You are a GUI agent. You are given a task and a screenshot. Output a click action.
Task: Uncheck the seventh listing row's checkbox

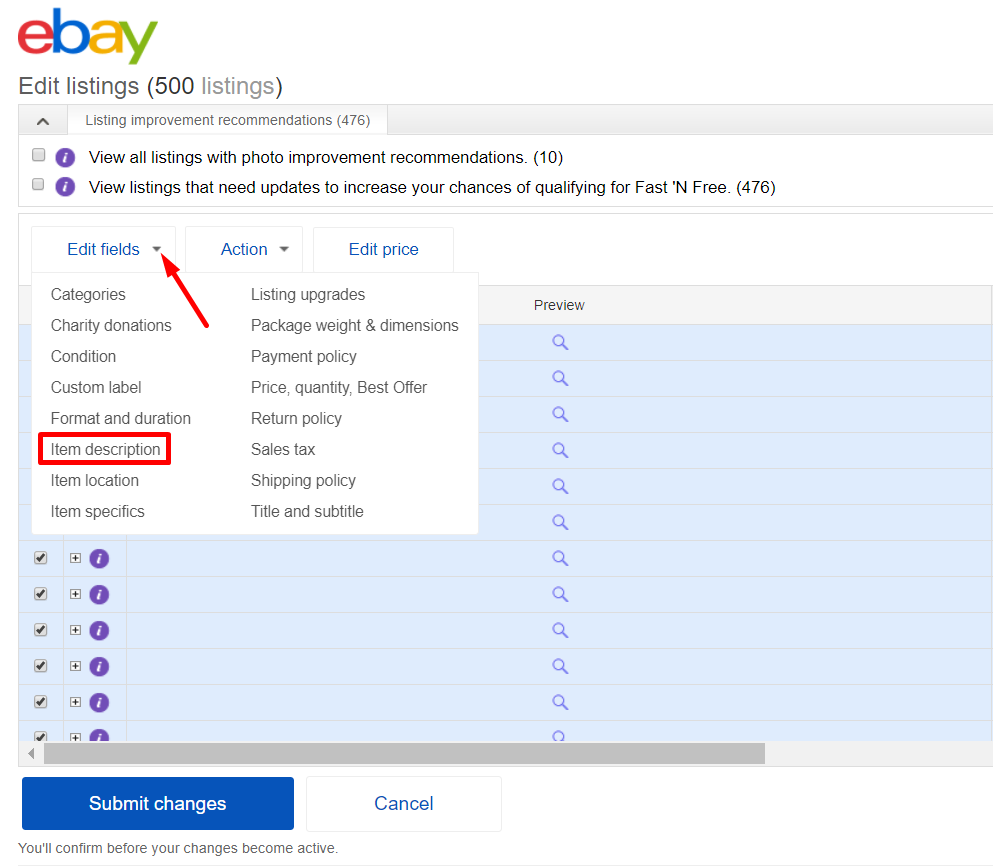[41, 558]
